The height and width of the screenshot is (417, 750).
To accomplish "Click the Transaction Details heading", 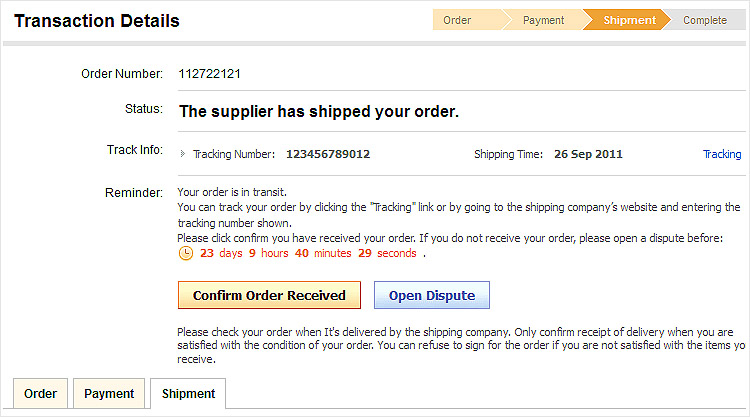I will [97, 20].
